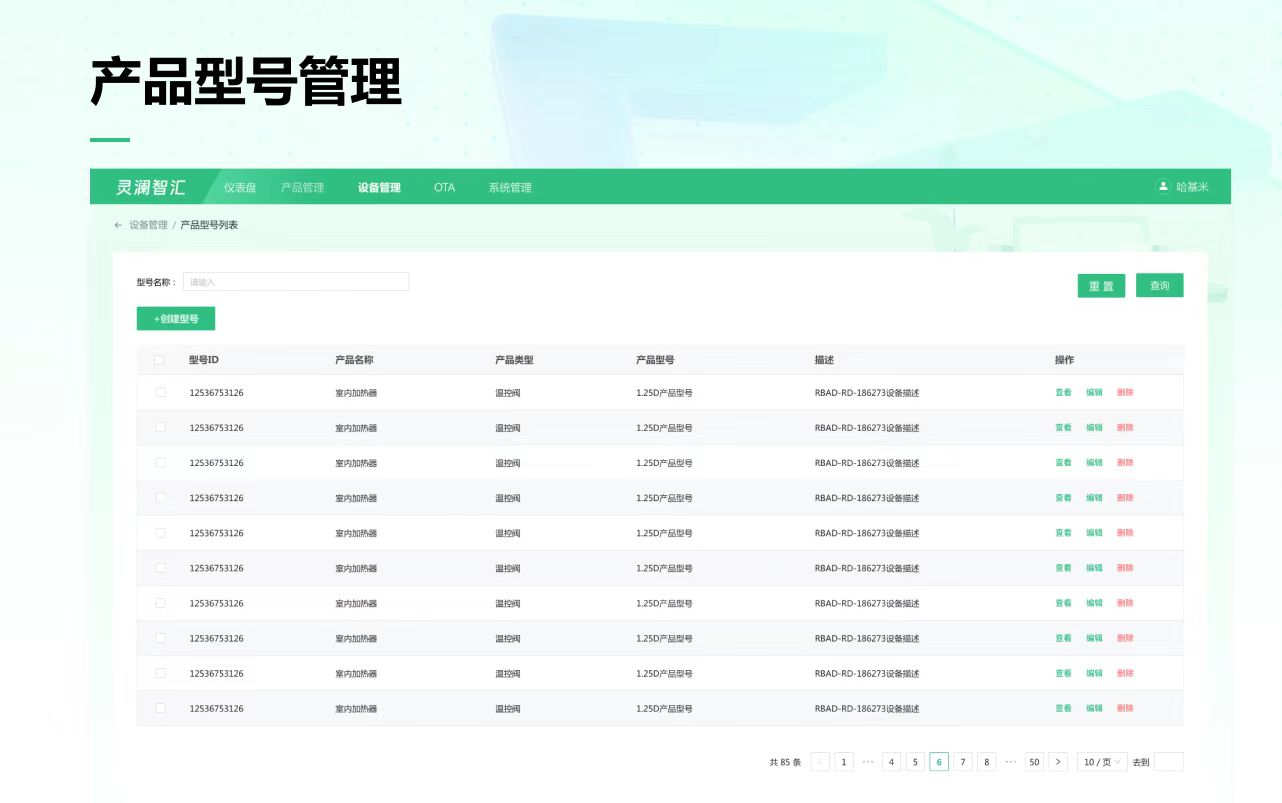Open the OTA menu item
This screenshot has width=1282, height=803.
pyautogui.click(x=444, y=187)
